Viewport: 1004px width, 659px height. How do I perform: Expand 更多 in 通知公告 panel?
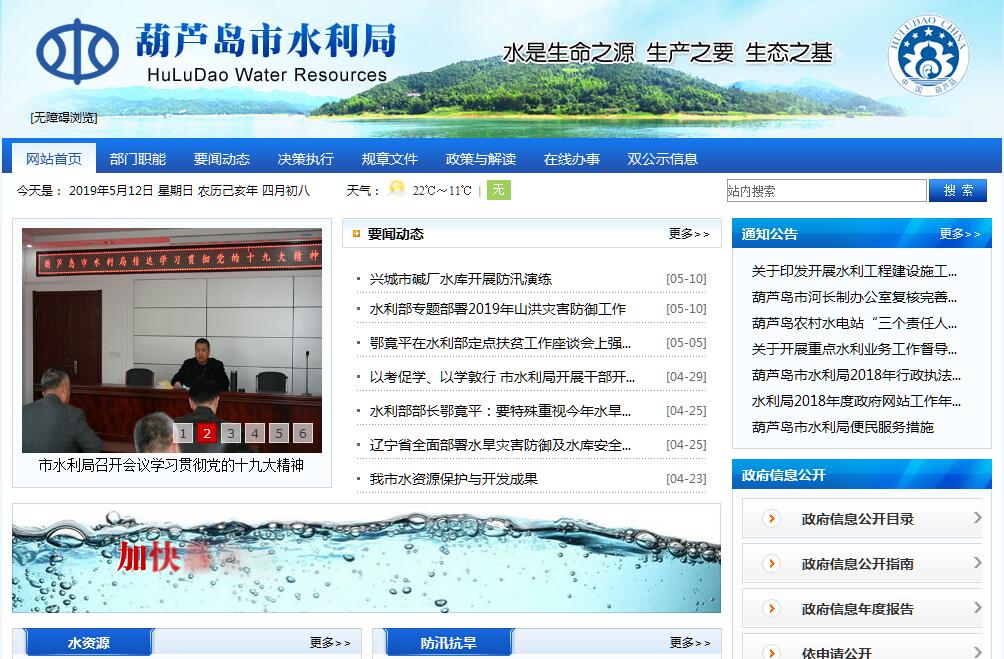coord(959,234)
